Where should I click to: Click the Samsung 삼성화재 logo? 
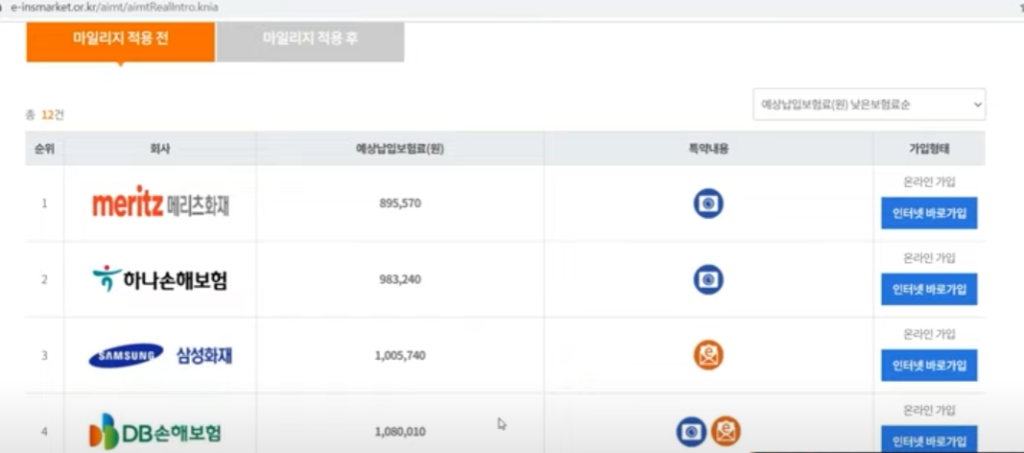pyautogui.click(x=160, y=355)
